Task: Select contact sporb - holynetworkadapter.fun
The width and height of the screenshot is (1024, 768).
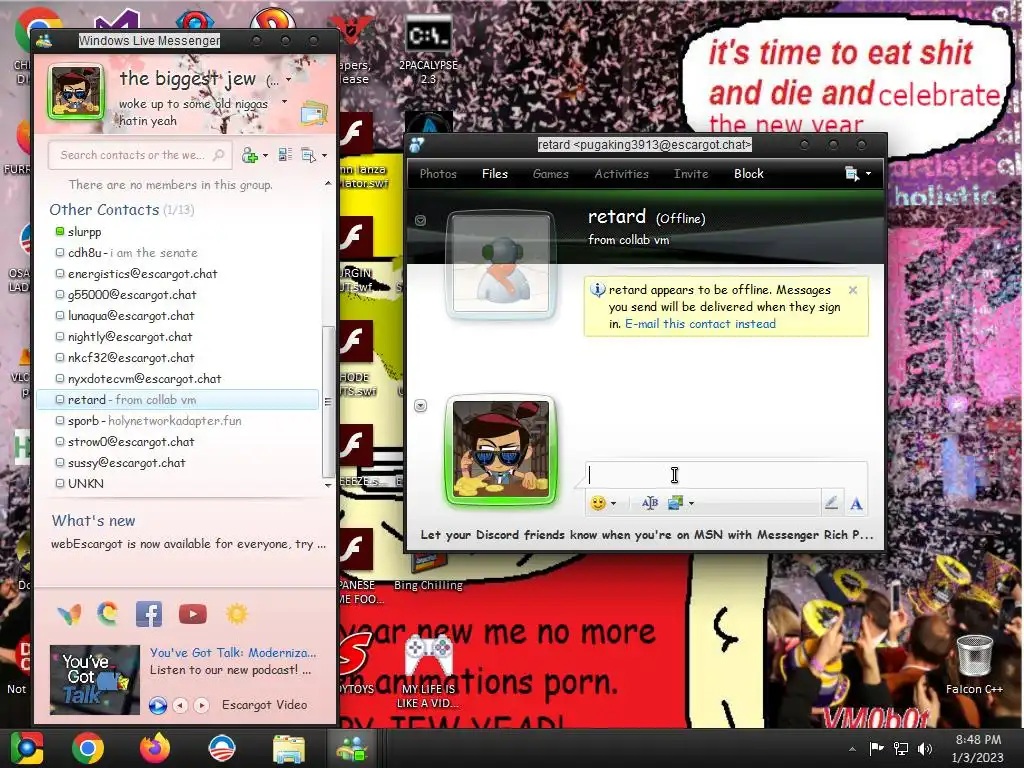Action: tap(178, 421)
